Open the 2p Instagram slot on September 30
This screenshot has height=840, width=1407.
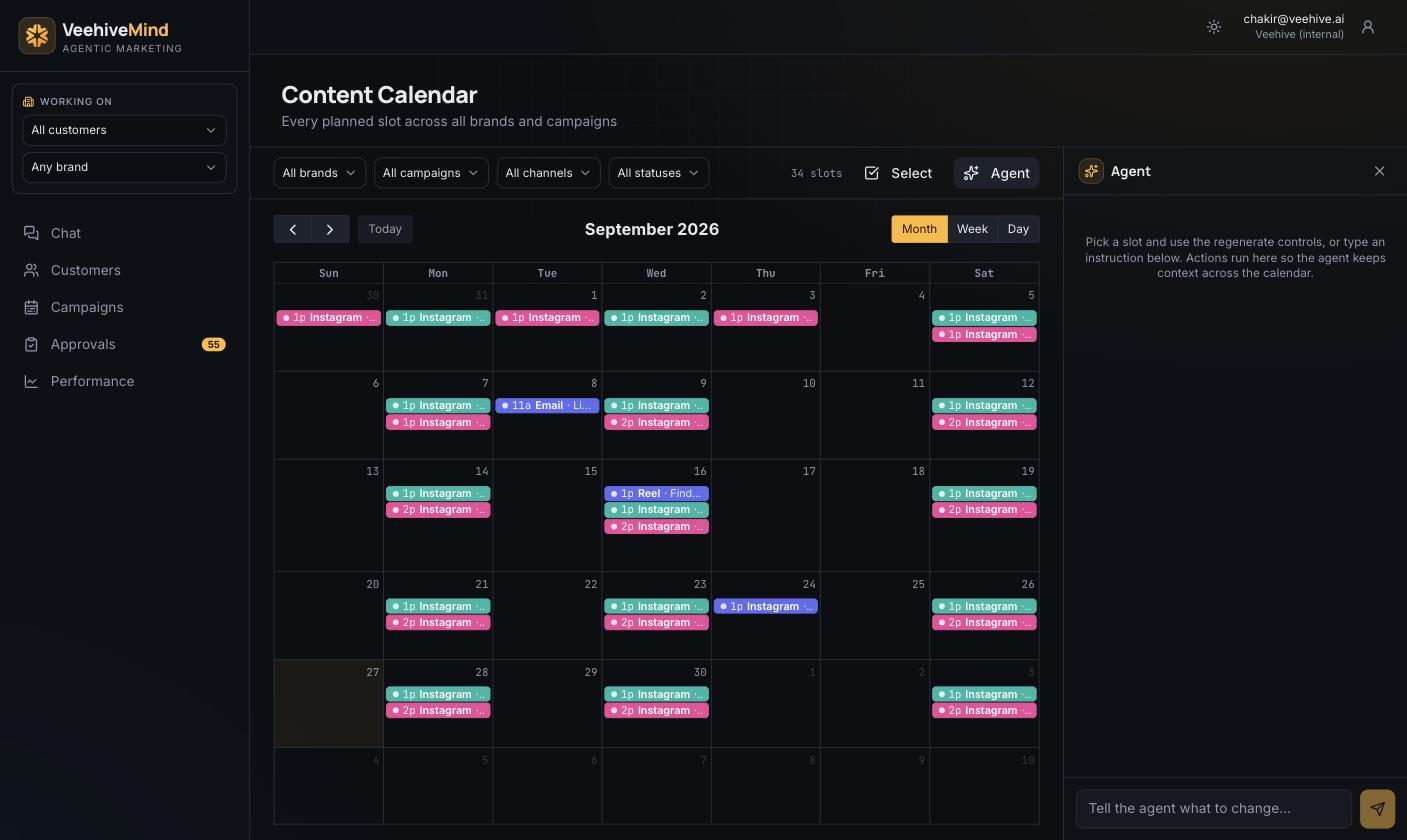pos(656,711)
